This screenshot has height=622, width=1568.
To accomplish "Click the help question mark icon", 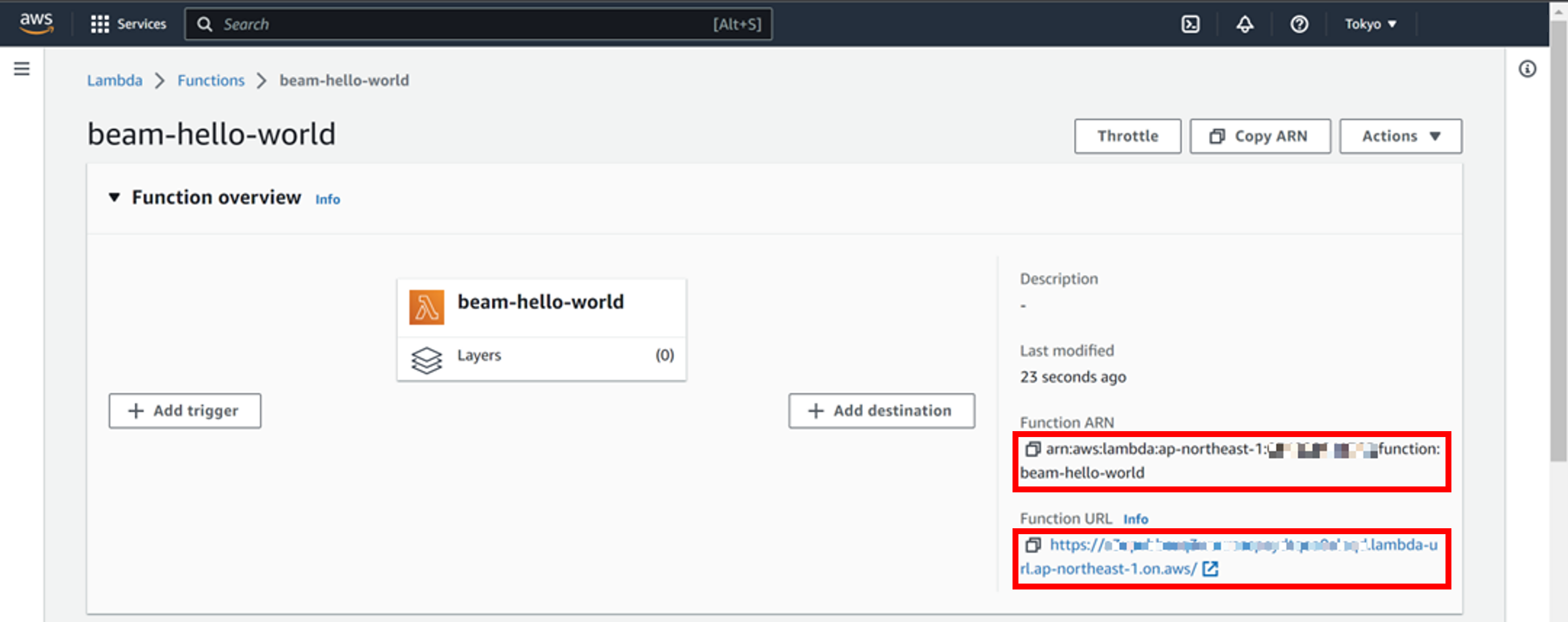I will point(1300,24).
